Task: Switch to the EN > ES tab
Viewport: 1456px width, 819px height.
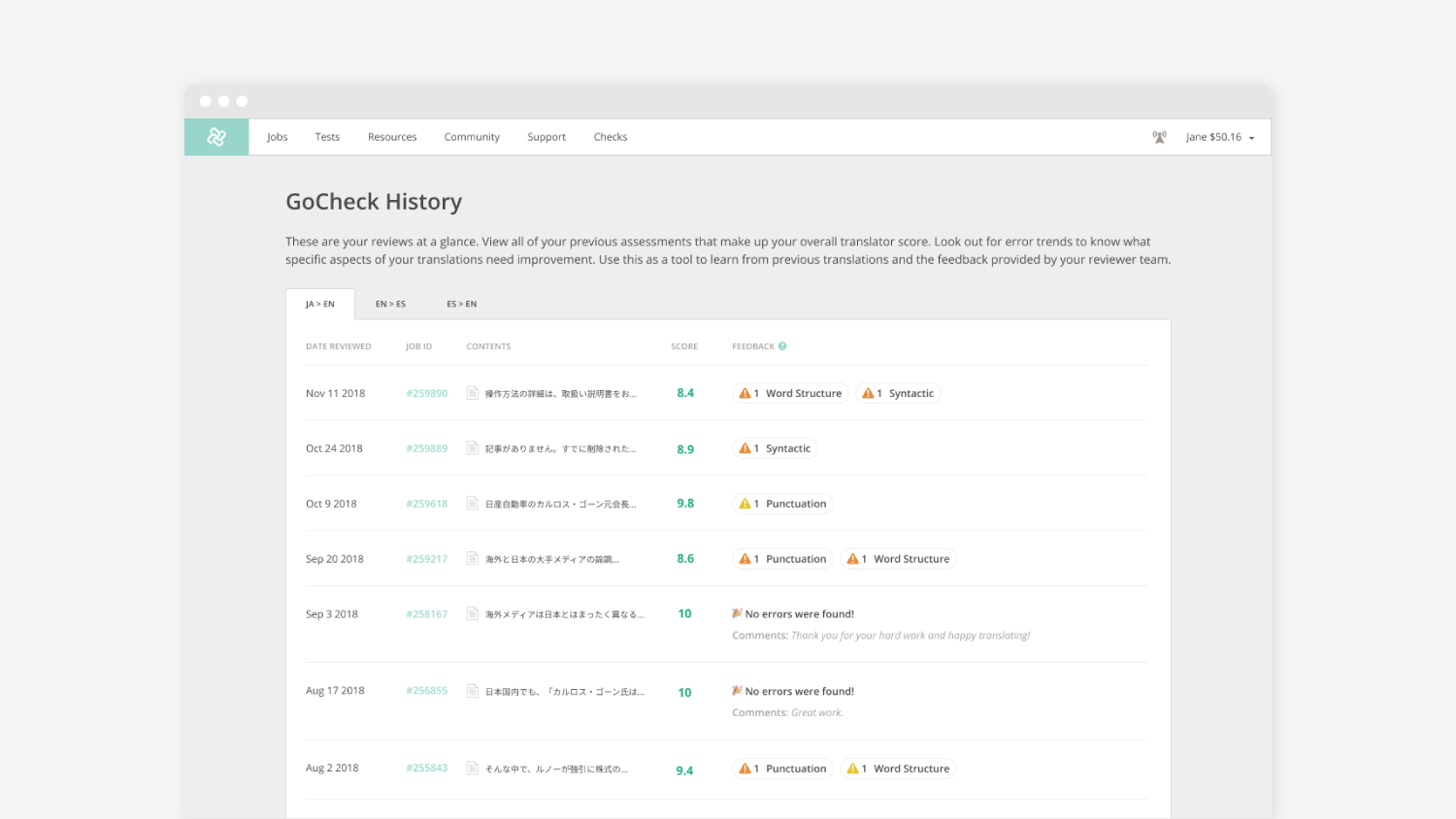Action: click(x=390, y=304)
